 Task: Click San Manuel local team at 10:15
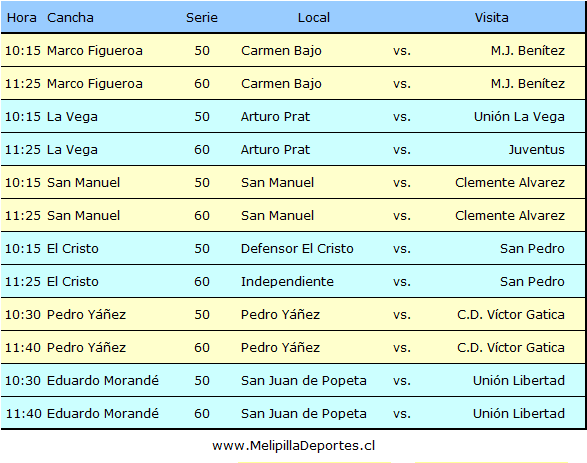click(277, 182)
